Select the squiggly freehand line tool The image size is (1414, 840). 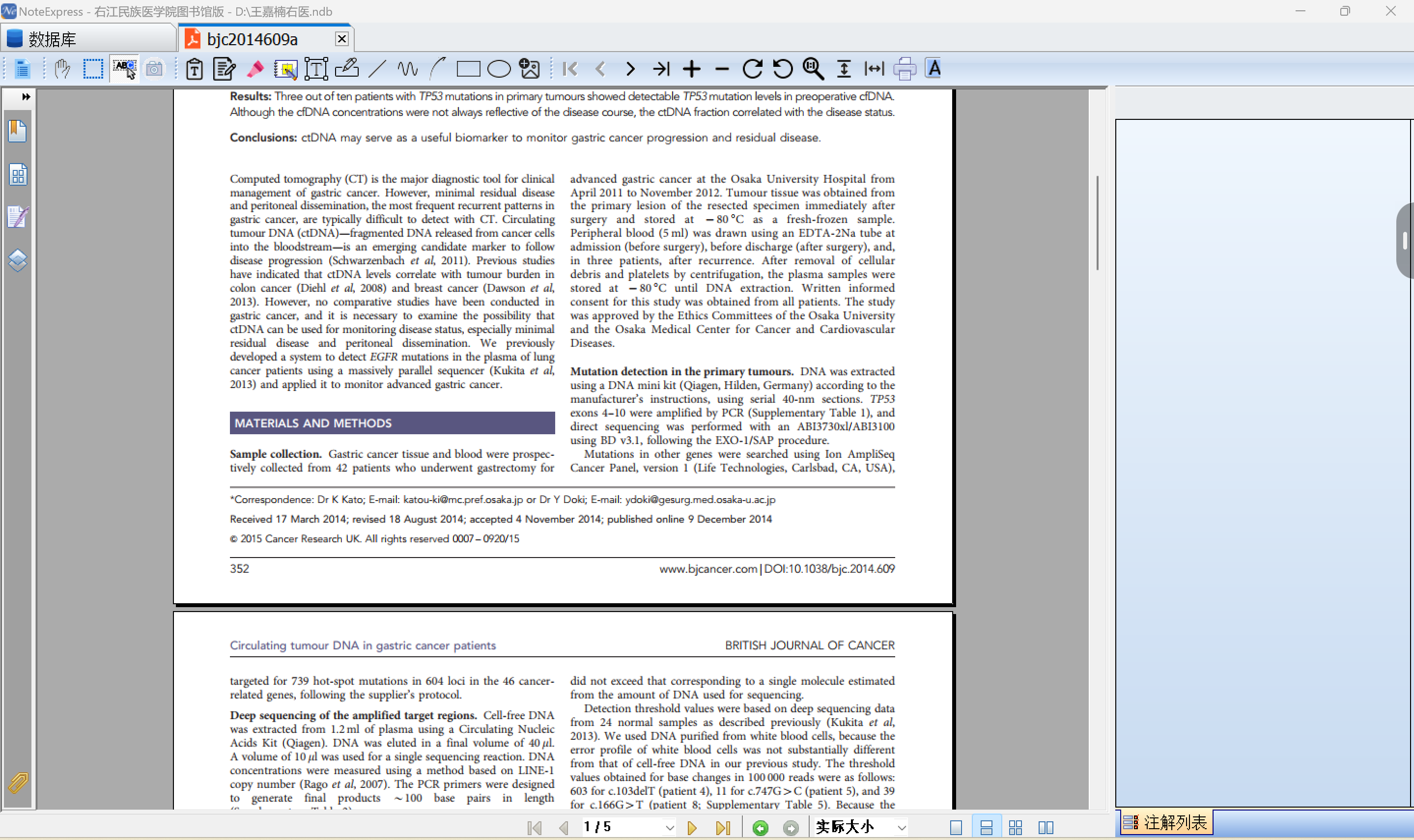(x=408, y=69)
